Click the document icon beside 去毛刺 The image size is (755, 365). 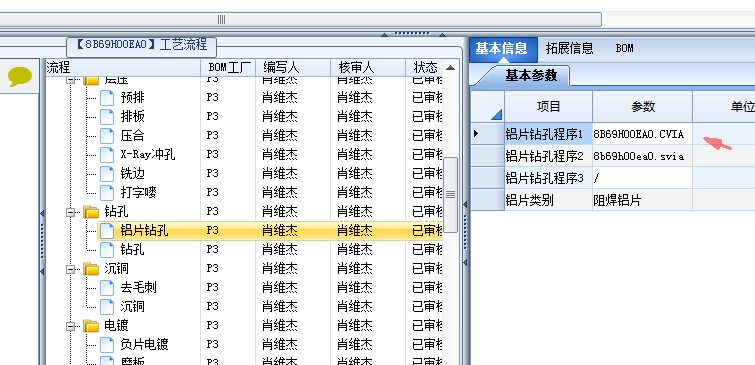(x=107, y=287)
